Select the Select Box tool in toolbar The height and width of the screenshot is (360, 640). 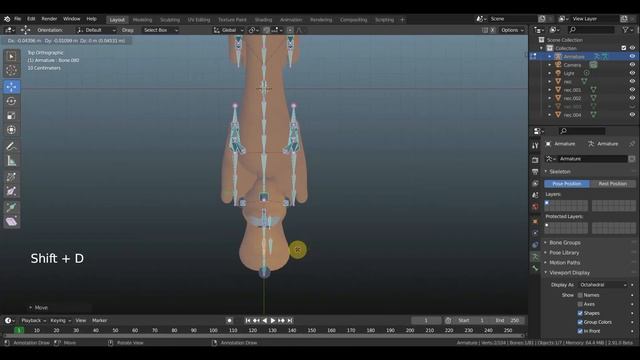point(11,56)
